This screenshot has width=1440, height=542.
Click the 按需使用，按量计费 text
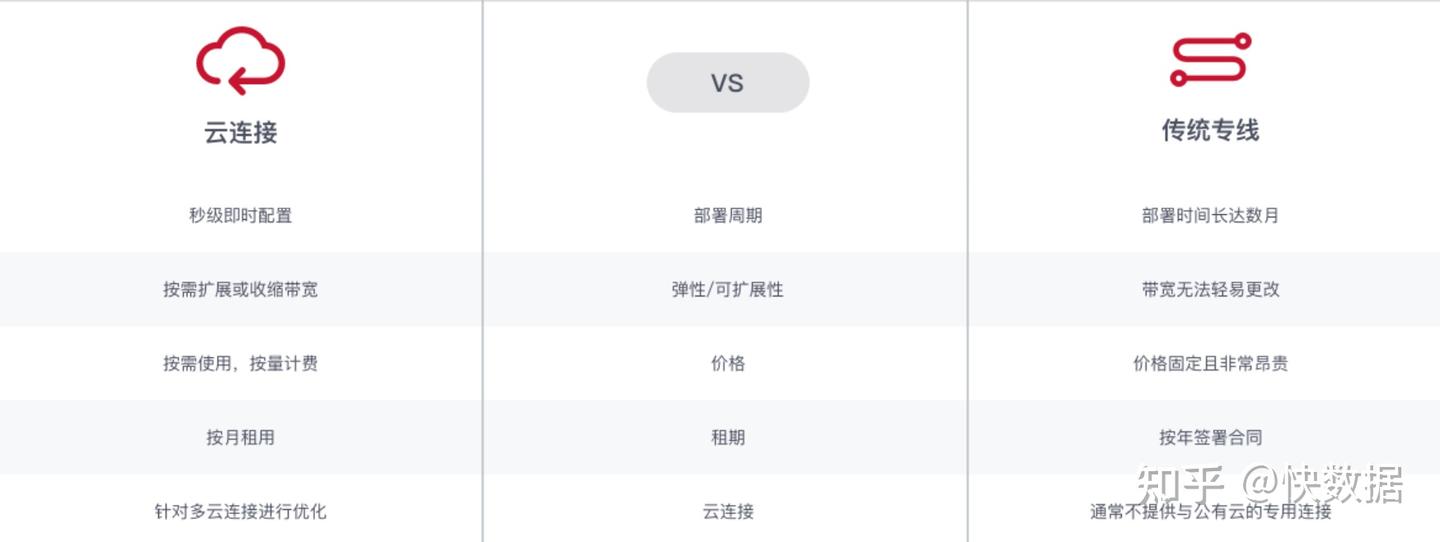[x=240, y=363]
